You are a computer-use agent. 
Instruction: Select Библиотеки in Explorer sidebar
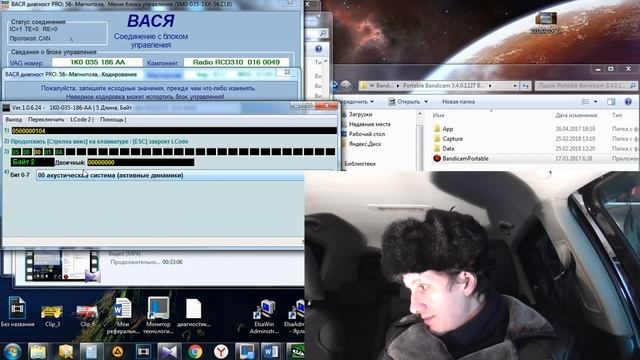coord(359,163)
